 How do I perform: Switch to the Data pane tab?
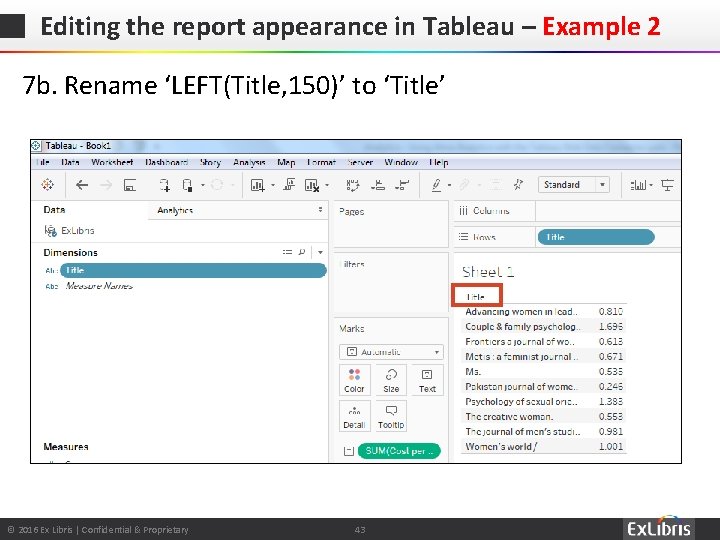pos(54,209)
